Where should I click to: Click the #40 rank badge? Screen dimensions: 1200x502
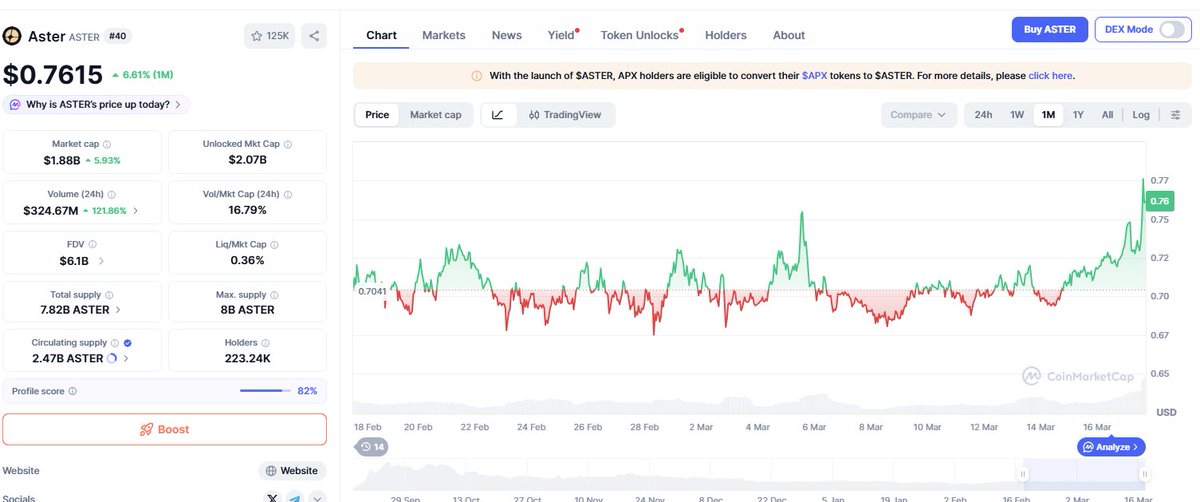click(120, 36)
